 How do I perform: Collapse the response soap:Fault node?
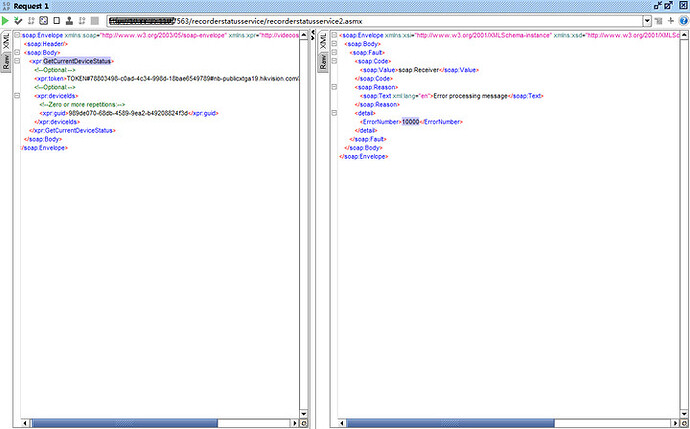click(333, 53)
